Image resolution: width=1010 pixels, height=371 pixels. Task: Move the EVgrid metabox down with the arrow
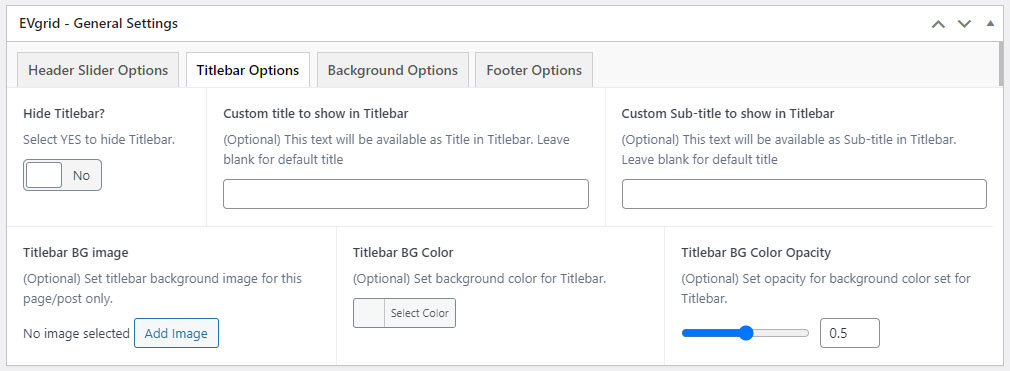[x=964, y=24]
